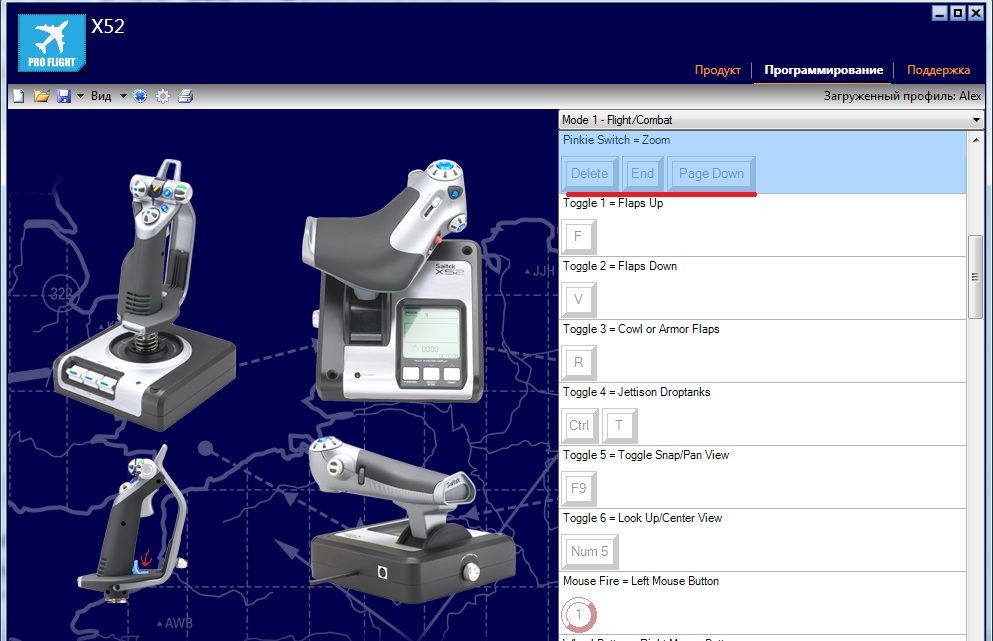993x641 pixels.
Task: Select the front-view X52 joystick image
Action: click(x=144, y=295)
